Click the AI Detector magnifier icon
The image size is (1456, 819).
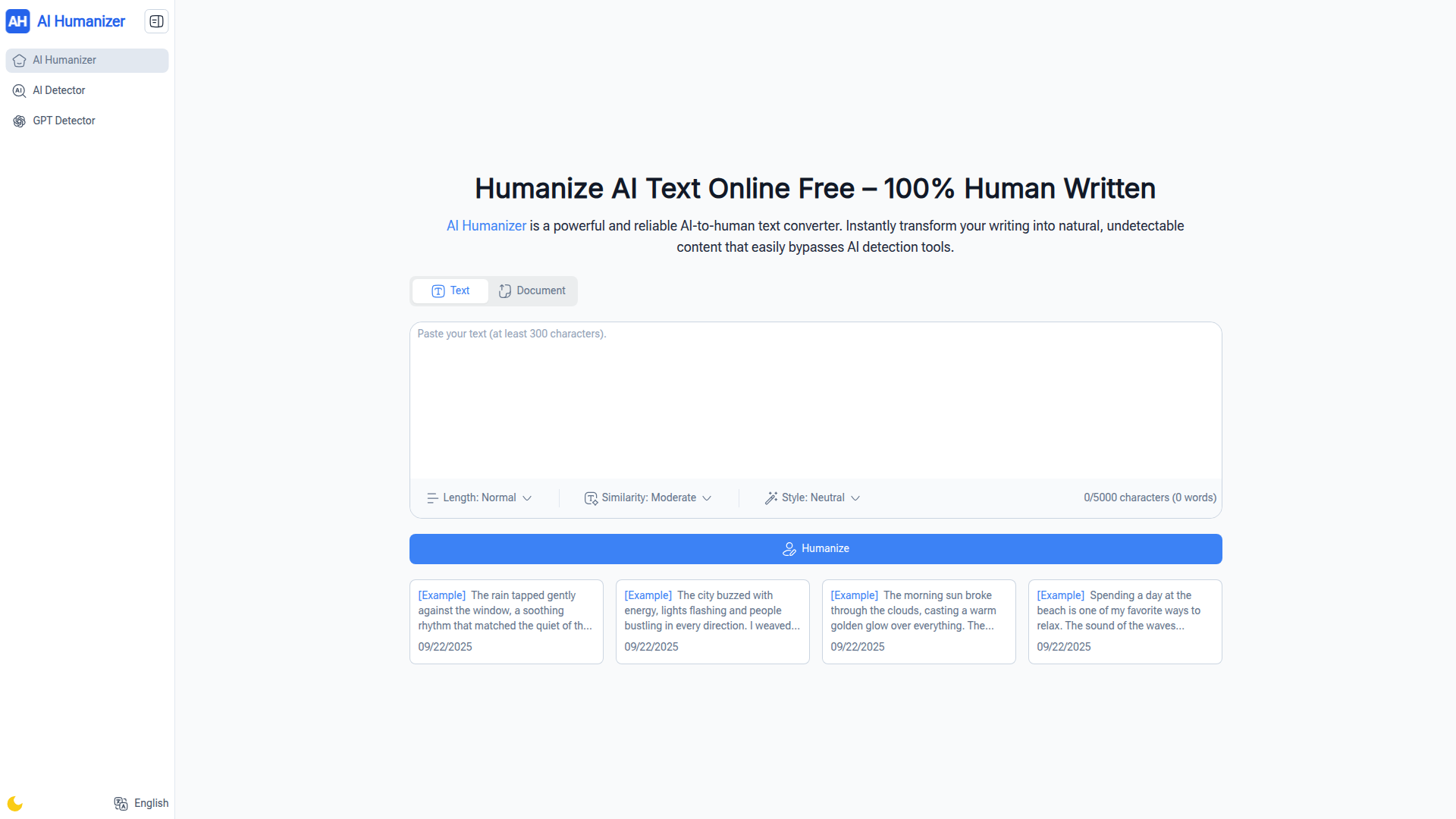pyautogui.click(x=19, y=91)
